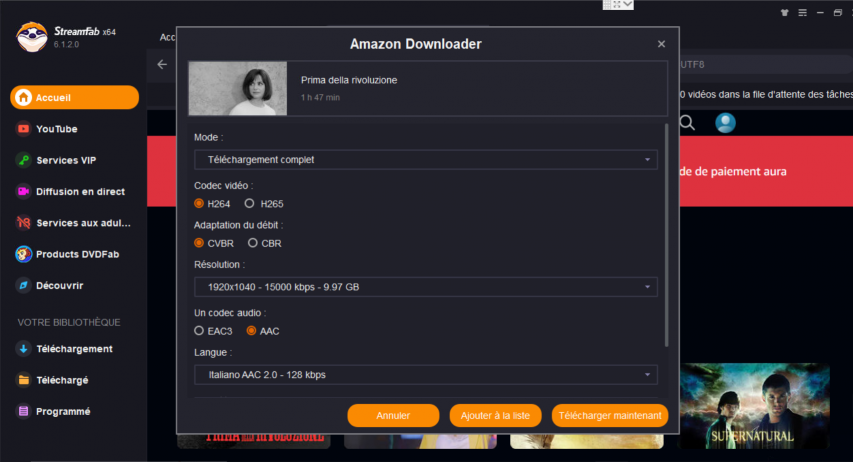Click the purple Programmé list icon
The width and height of the screenshot is (853, 462).
23,411
